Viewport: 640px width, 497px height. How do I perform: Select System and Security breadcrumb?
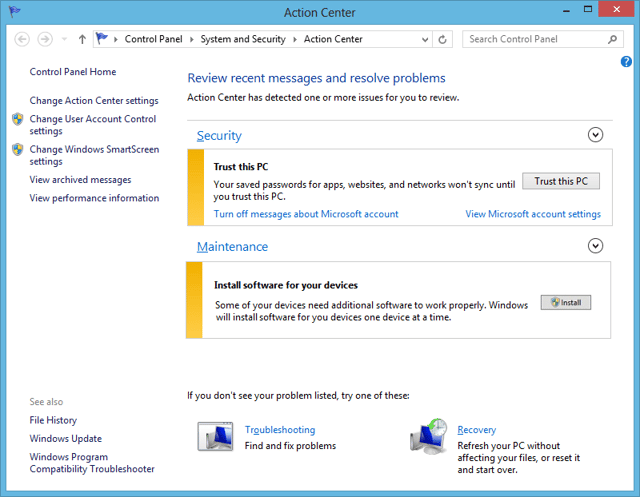[x=243, y=39]
